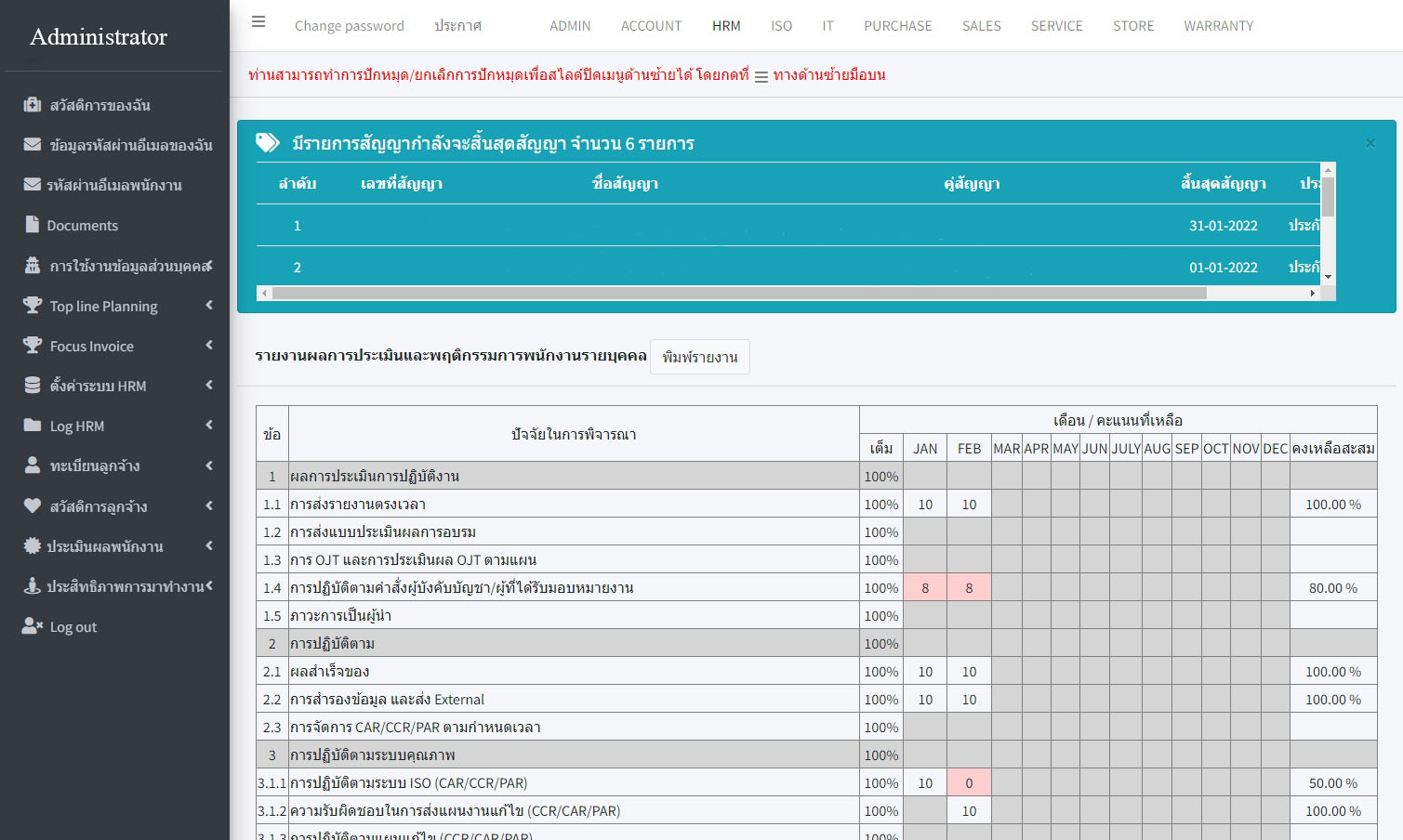This screenshot has height=840, width=1403.
Task: Expand ทะเบียนลูกจ้าง submenu arrow
Action: 209,465
